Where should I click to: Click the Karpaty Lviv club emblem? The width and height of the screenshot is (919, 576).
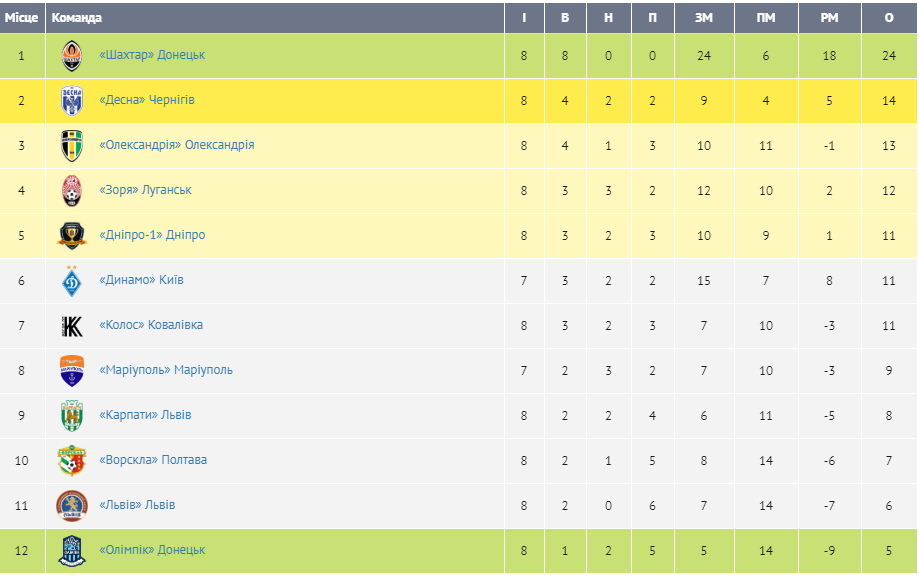click(72, 416)
